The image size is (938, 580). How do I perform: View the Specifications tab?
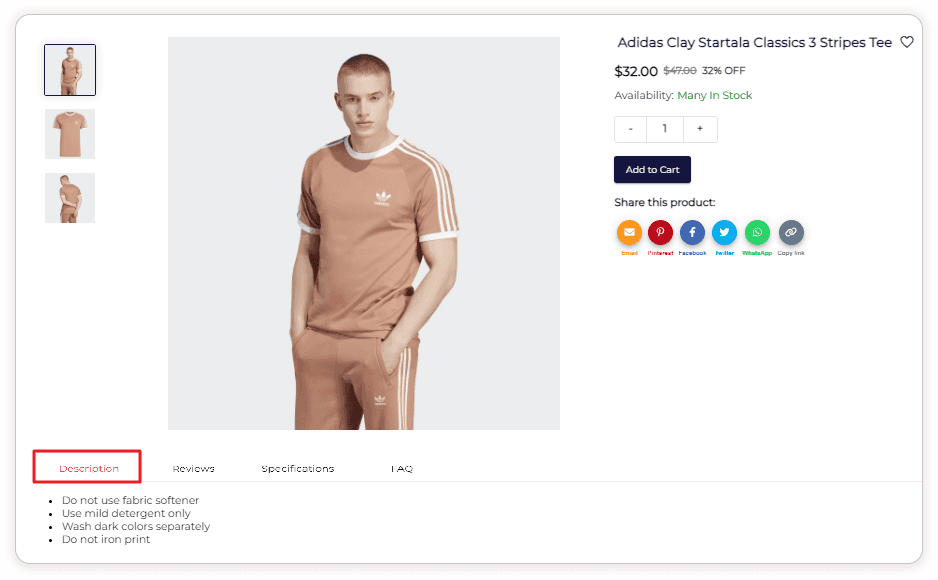tap(298, 468)
